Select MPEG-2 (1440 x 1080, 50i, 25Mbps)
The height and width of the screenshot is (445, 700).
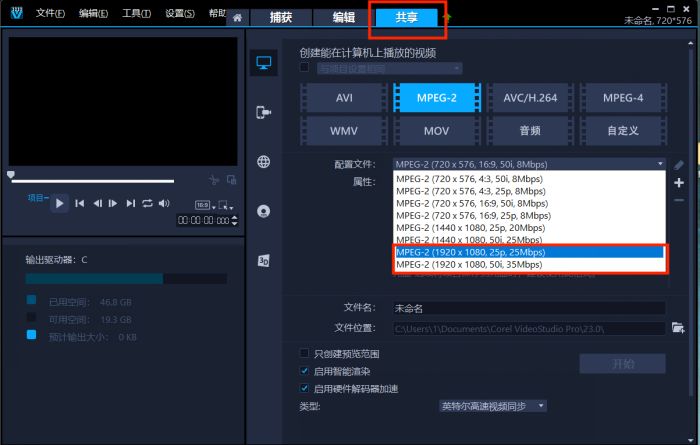[x=529, y=240]
